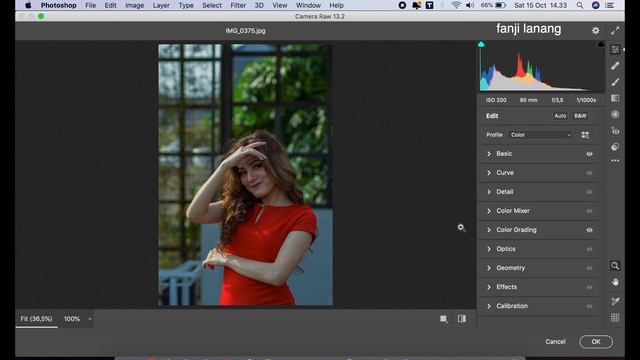Expand the Optics panel
The height and width of the screenshot is (360, 640).
tap(489, 249)
